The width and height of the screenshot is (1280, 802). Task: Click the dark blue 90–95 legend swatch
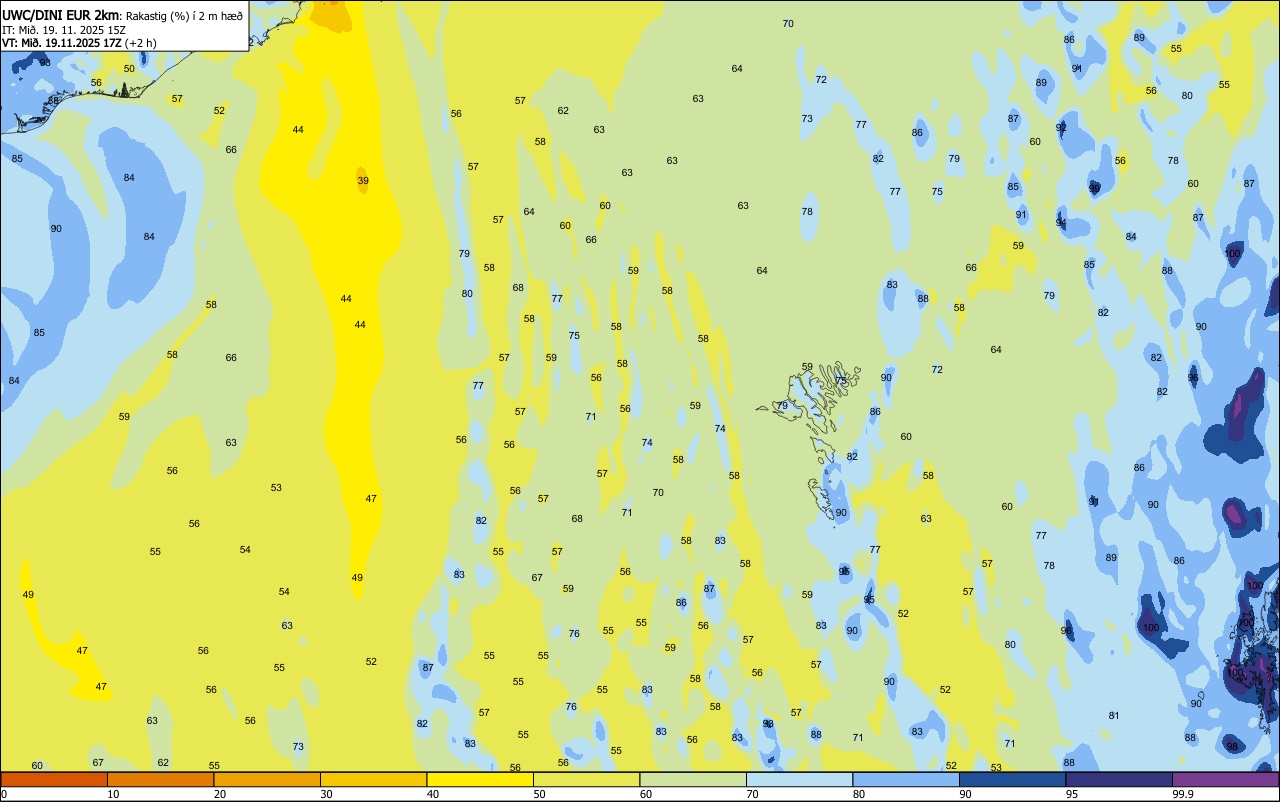coord(1012,779)
